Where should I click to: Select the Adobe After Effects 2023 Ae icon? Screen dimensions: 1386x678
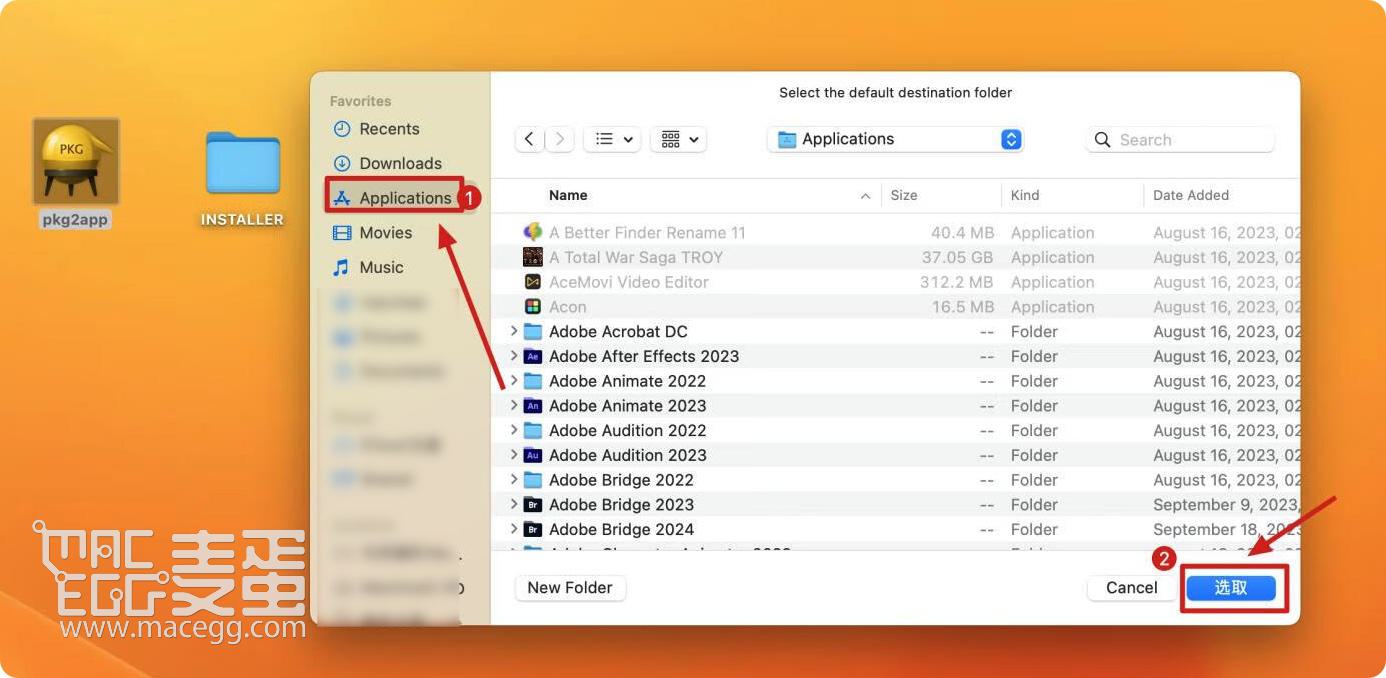click(533, 356)
